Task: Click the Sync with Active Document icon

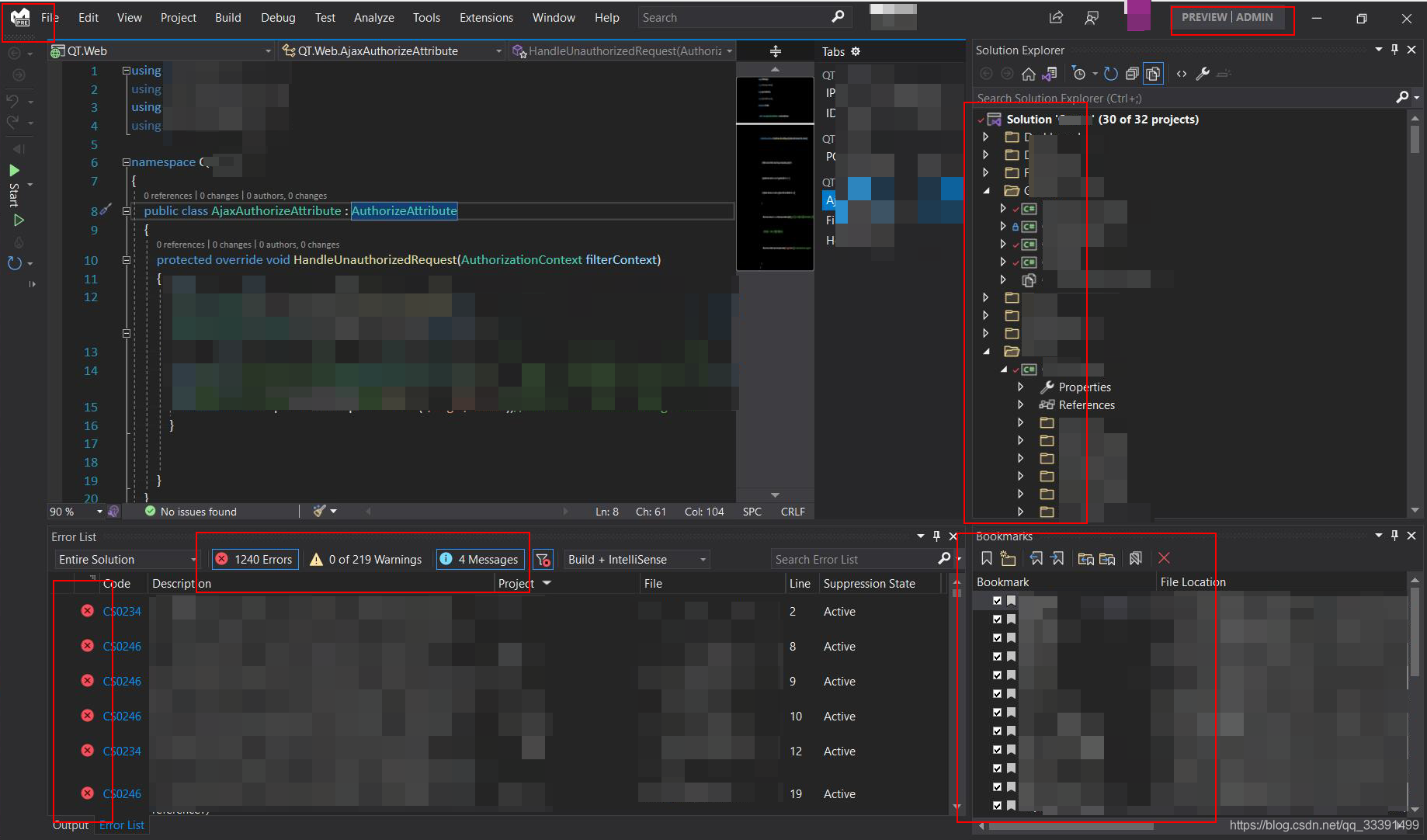Action: click(1111, 74)
